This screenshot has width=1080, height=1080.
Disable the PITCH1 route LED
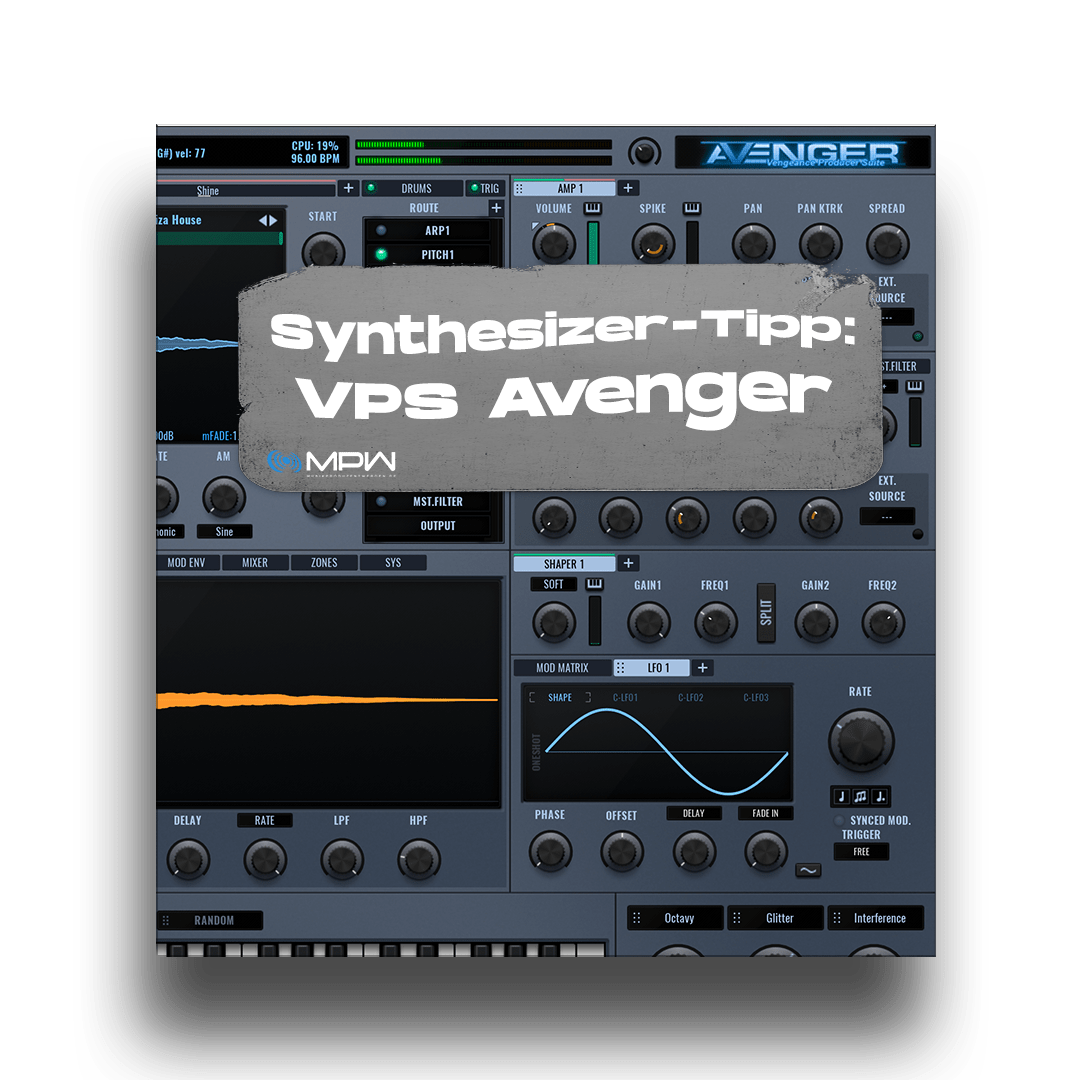[381, 254]
